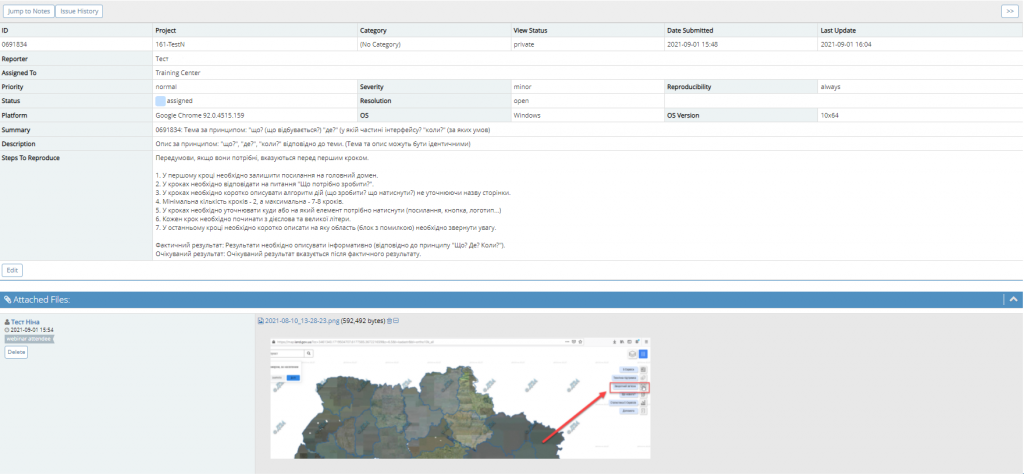This screenshot has width=1024, height=475.
Task: Open the Issue History
Action: click(79, 11)
